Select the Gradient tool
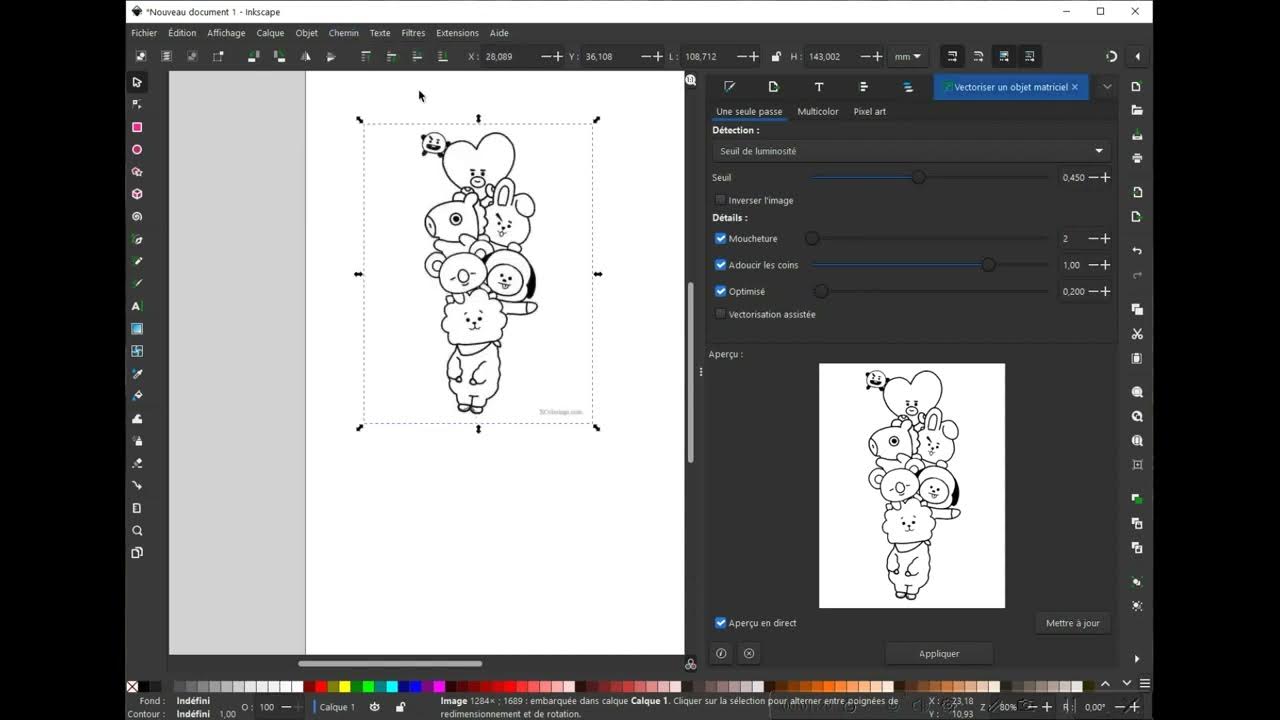The width and height of the screenshot is (1280, 720). [137, 328]
